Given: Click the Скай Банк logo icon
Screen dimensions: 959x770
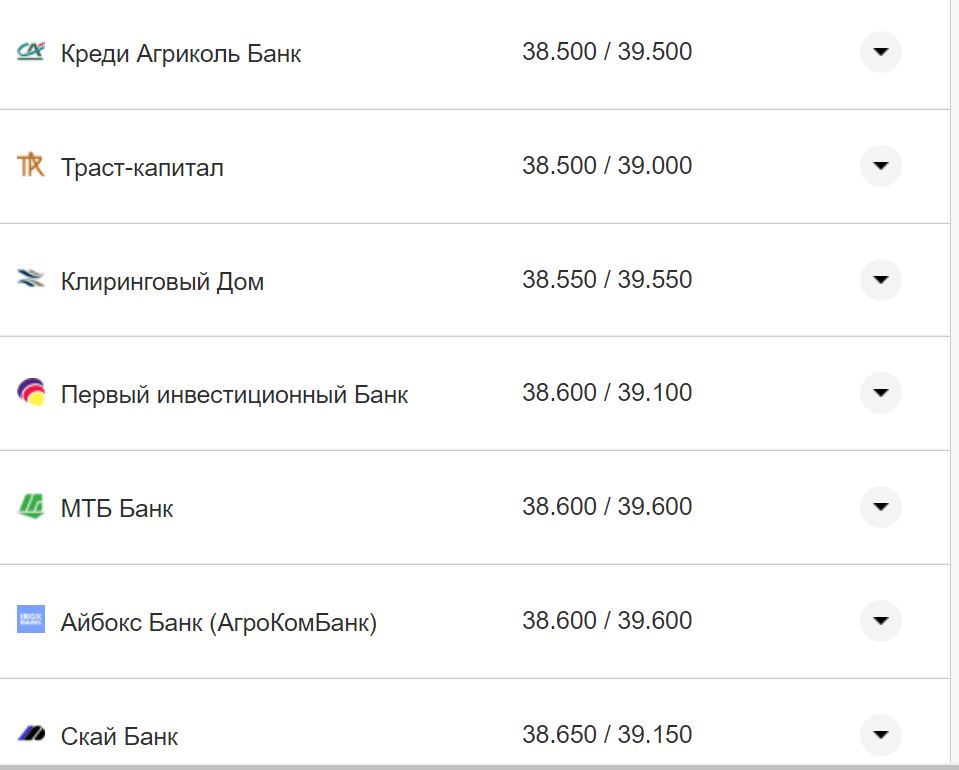Looking at the screenshot, I should 31,734.
